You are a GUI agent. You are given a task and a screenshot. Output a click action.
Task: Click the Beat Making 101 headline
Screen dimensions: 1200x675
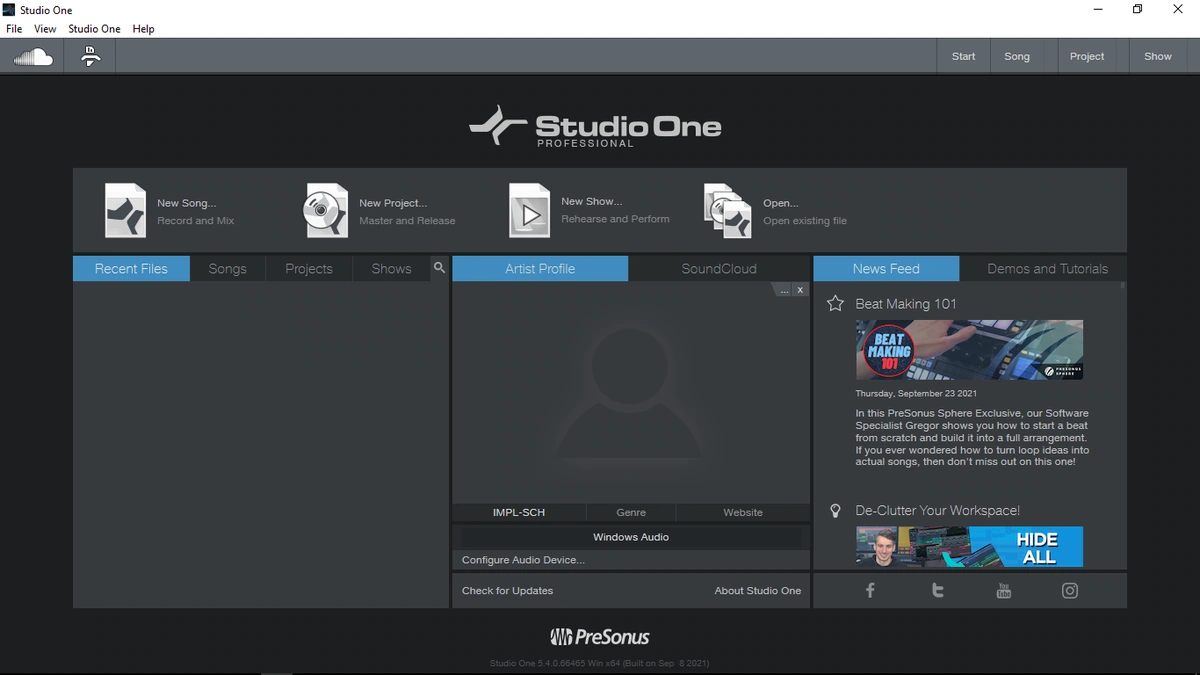point(906,303)
